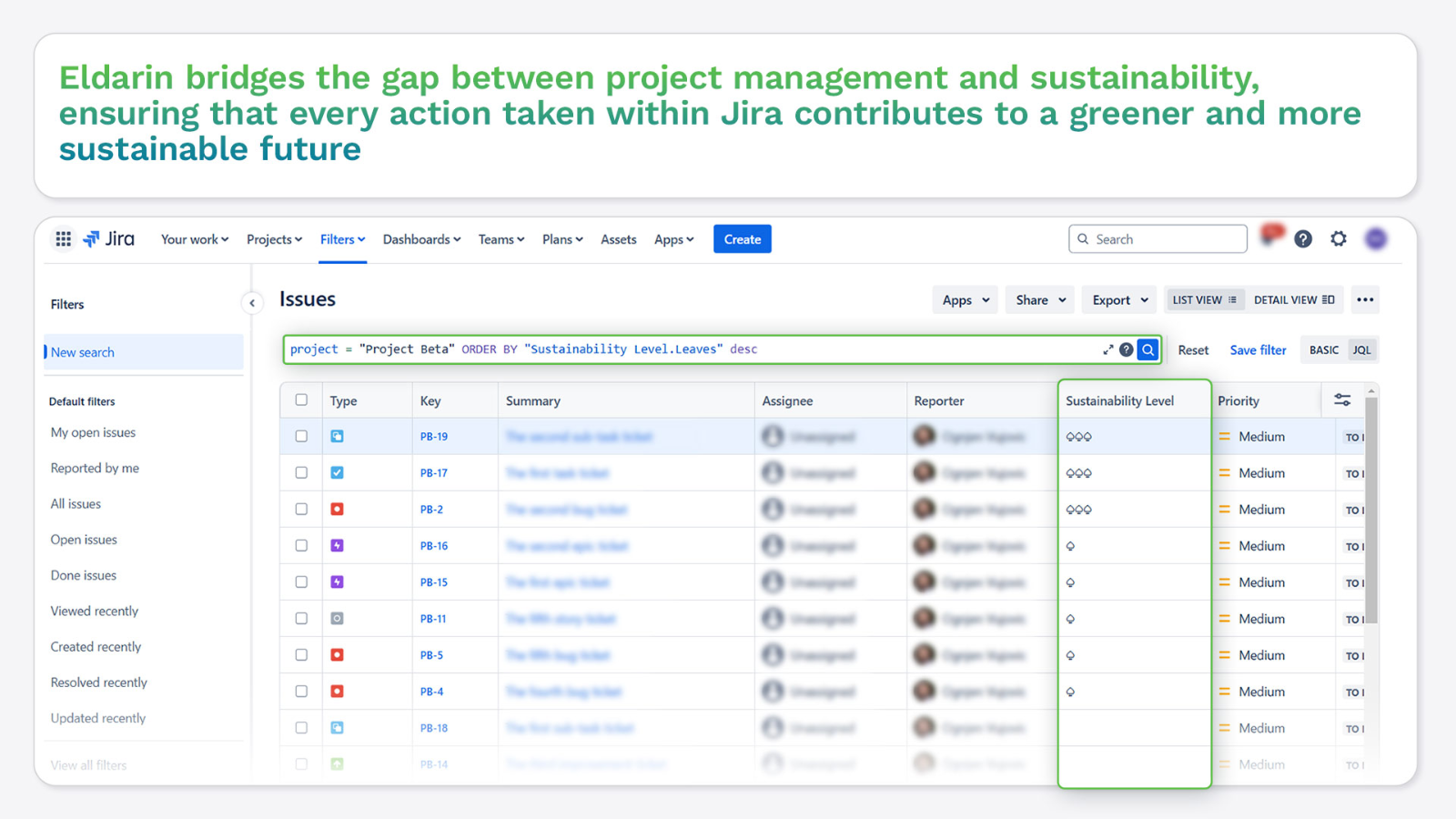Click the Save filter link
1456x819 pixels.
(1258, 350)
